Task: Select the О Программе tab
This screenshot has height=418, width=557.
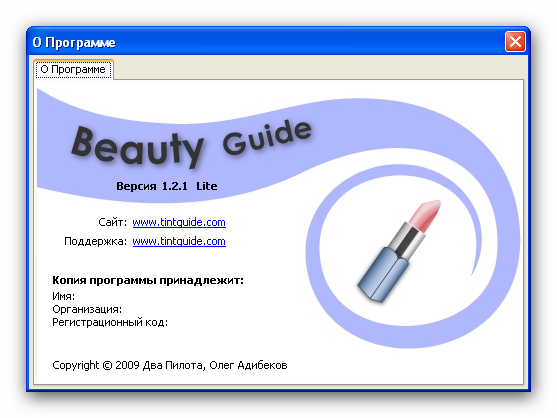Action: tap(73, 69)
